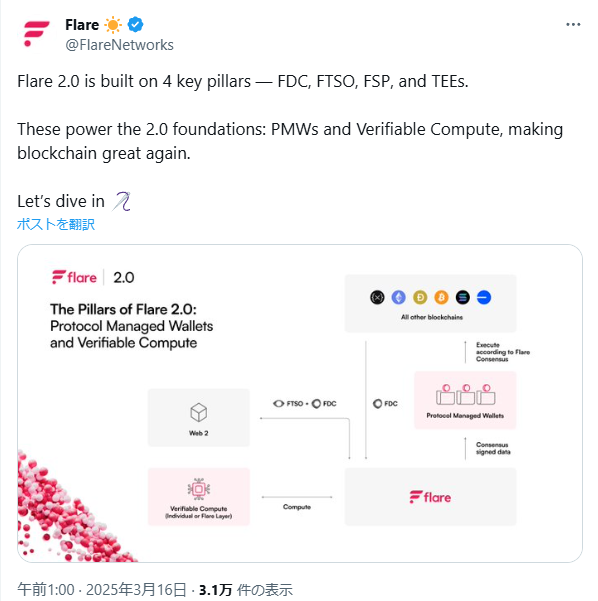Screen dimensions: 598x601
Task: Click the Protocol Managed Wallets box
Action: [465, 400]
